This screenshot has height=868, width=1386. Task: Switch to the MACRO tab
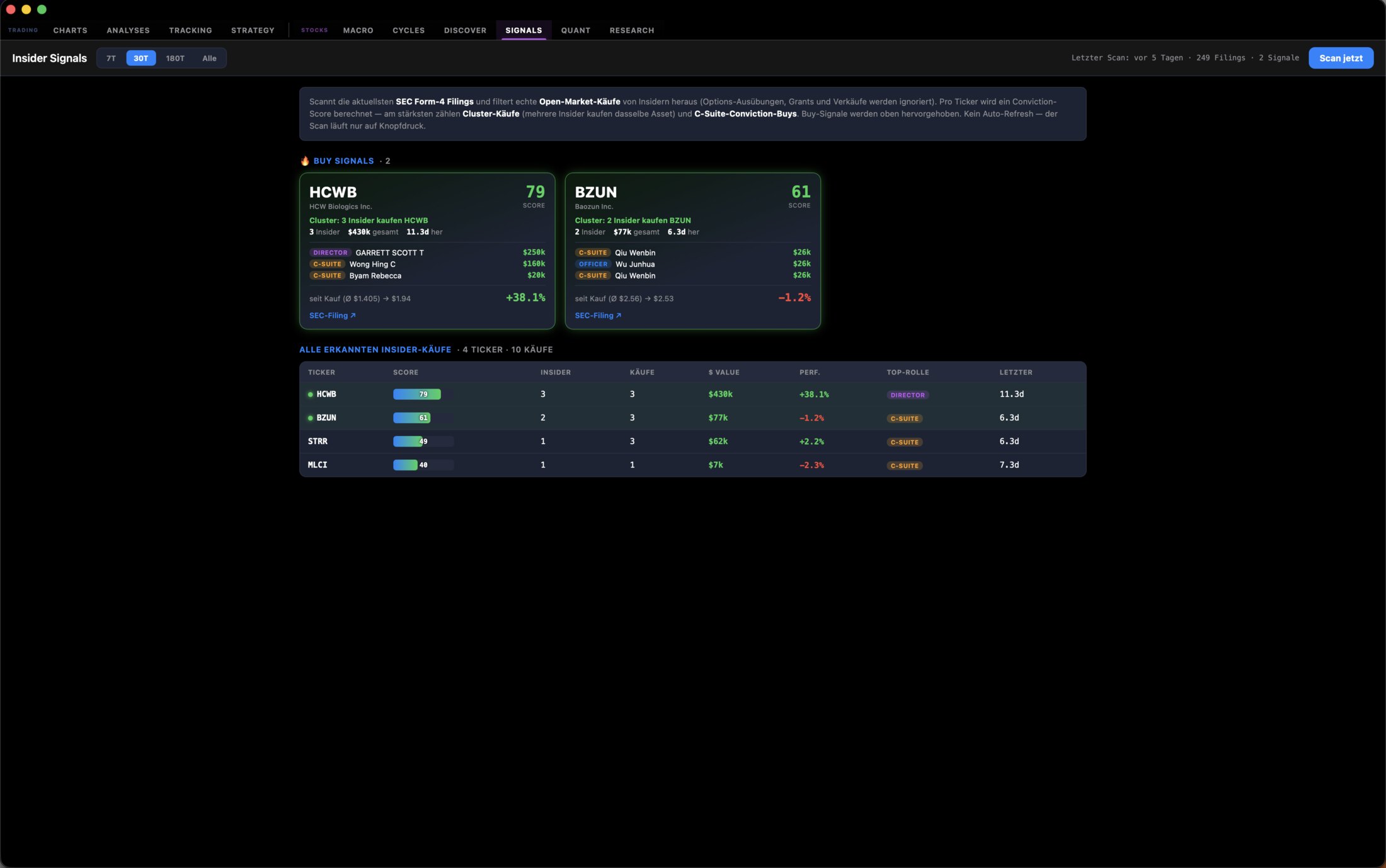[358, 30]
